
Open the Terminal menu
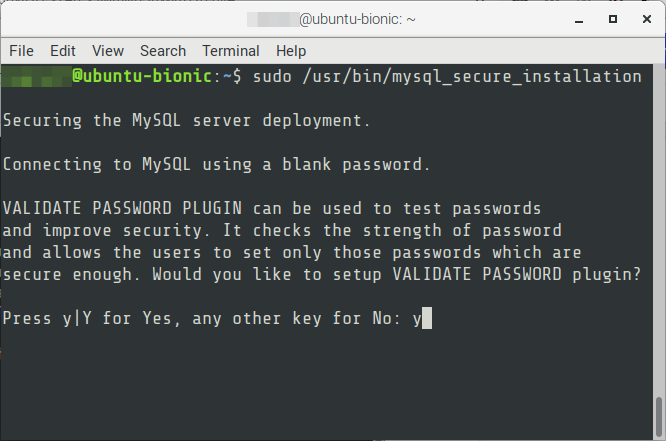tap(231, 51)
